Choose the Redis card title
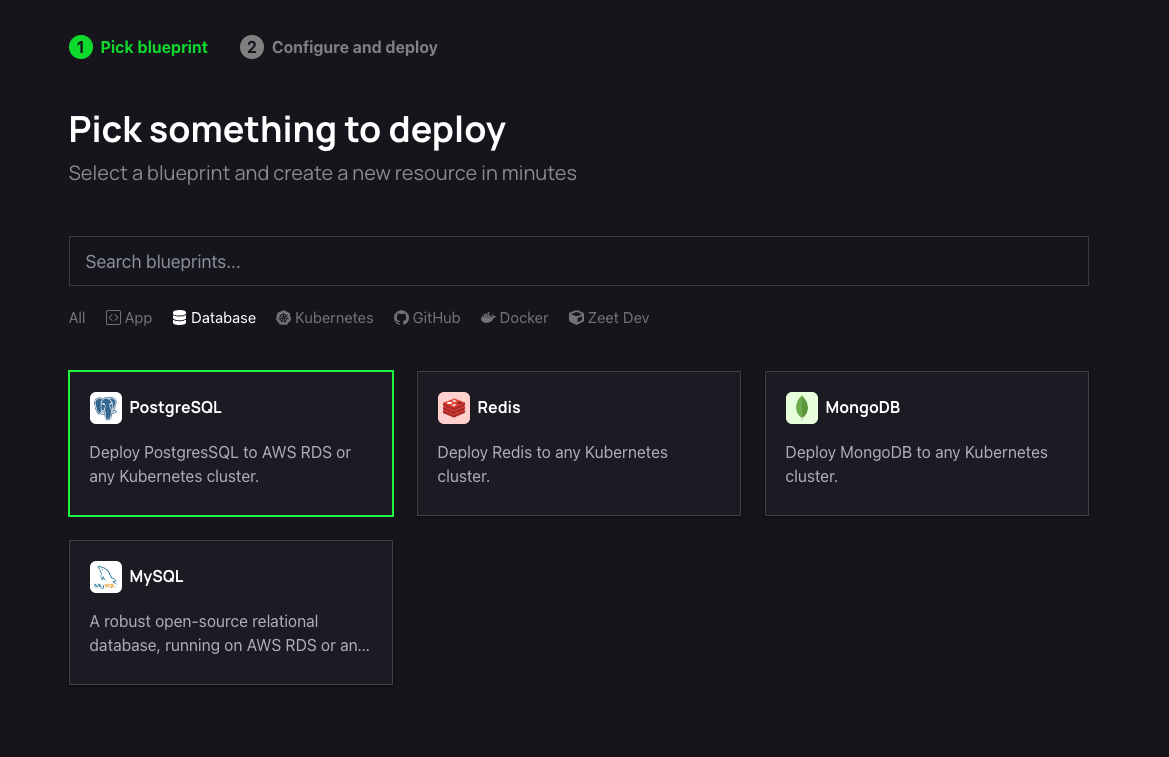Image resolution: width=1169 pixels, height=757 pixels. [499, 407]
